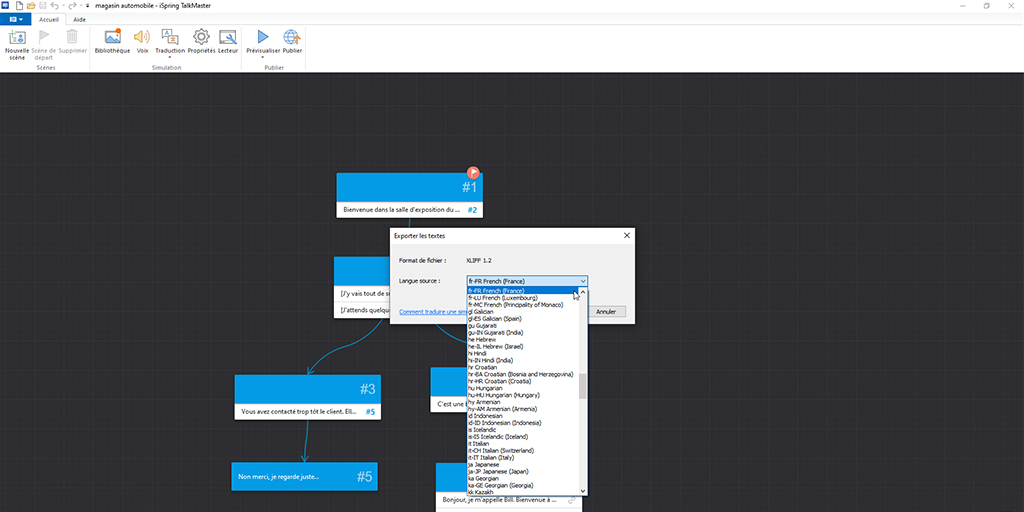Click Prévisualiser play button

pyautogui.click(x=263, y=37)
